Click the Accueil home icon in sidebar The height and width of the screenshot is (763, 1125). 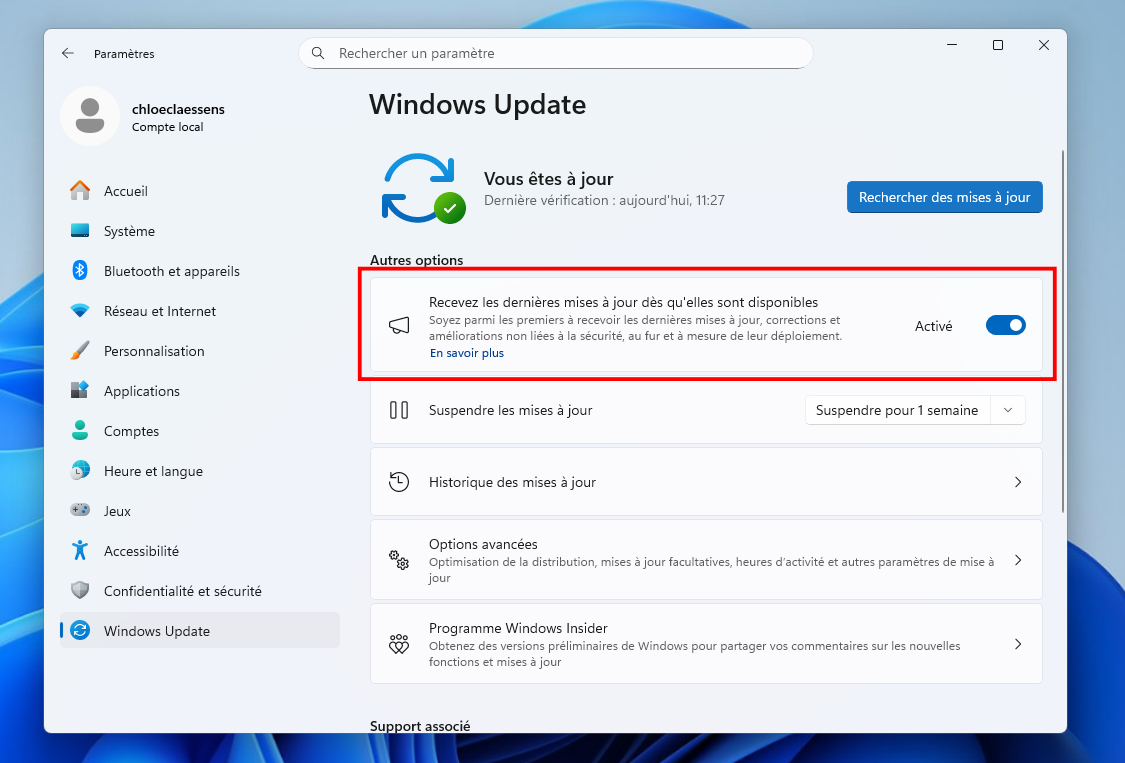click(80, 191)
